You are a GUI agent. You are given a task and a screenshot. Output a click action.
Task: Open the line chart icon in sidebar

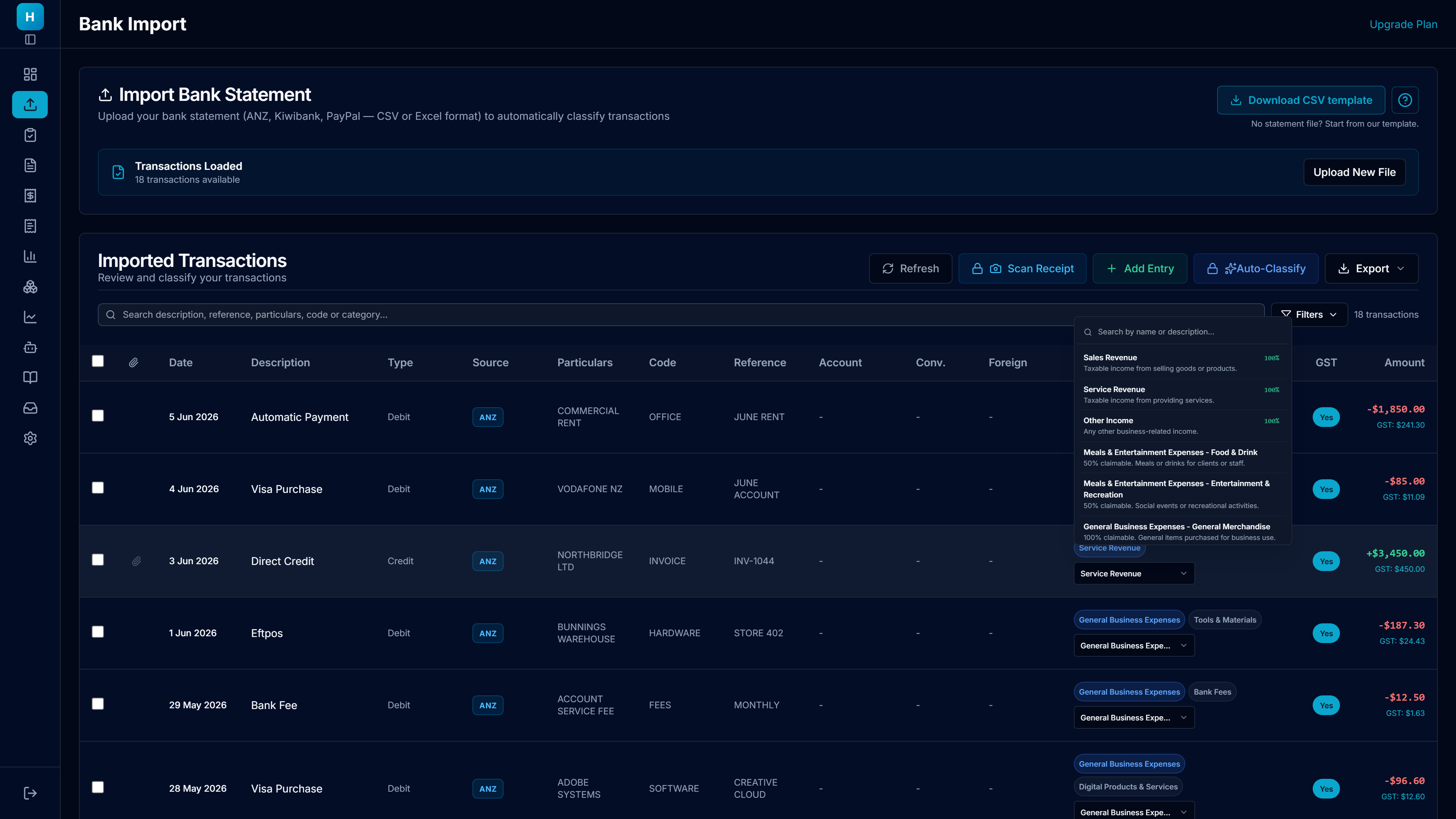(x=30, y=317)
